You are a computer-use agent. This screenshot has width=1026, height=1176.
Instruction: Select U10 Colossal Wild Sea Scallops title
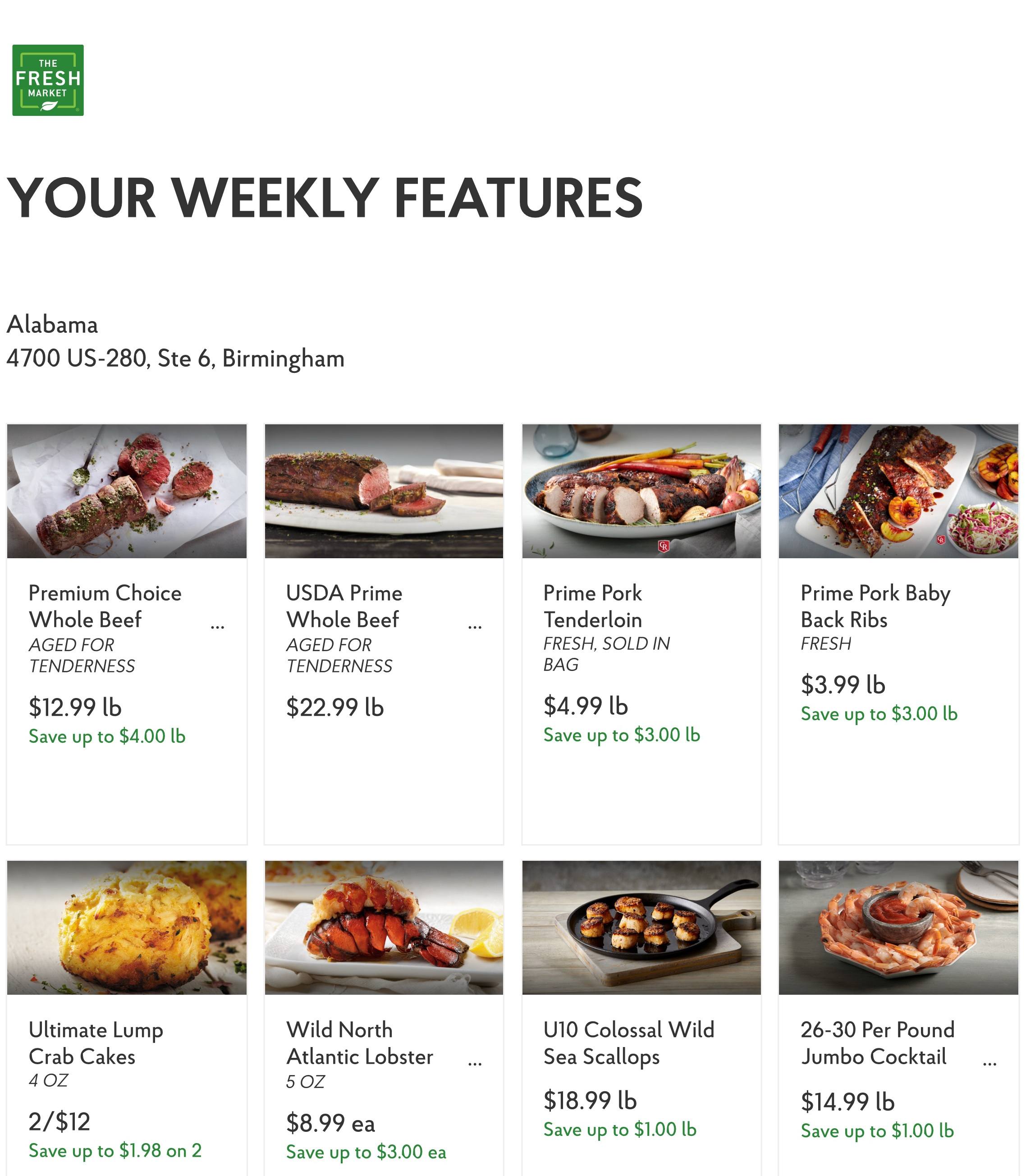(628, 1043)
